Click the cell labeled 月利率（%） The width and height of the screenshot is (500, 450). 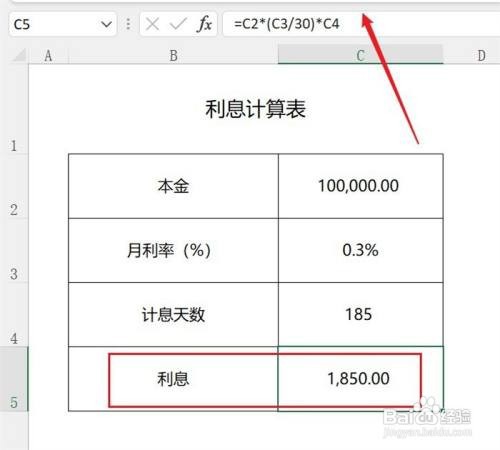tap(173, 251)
